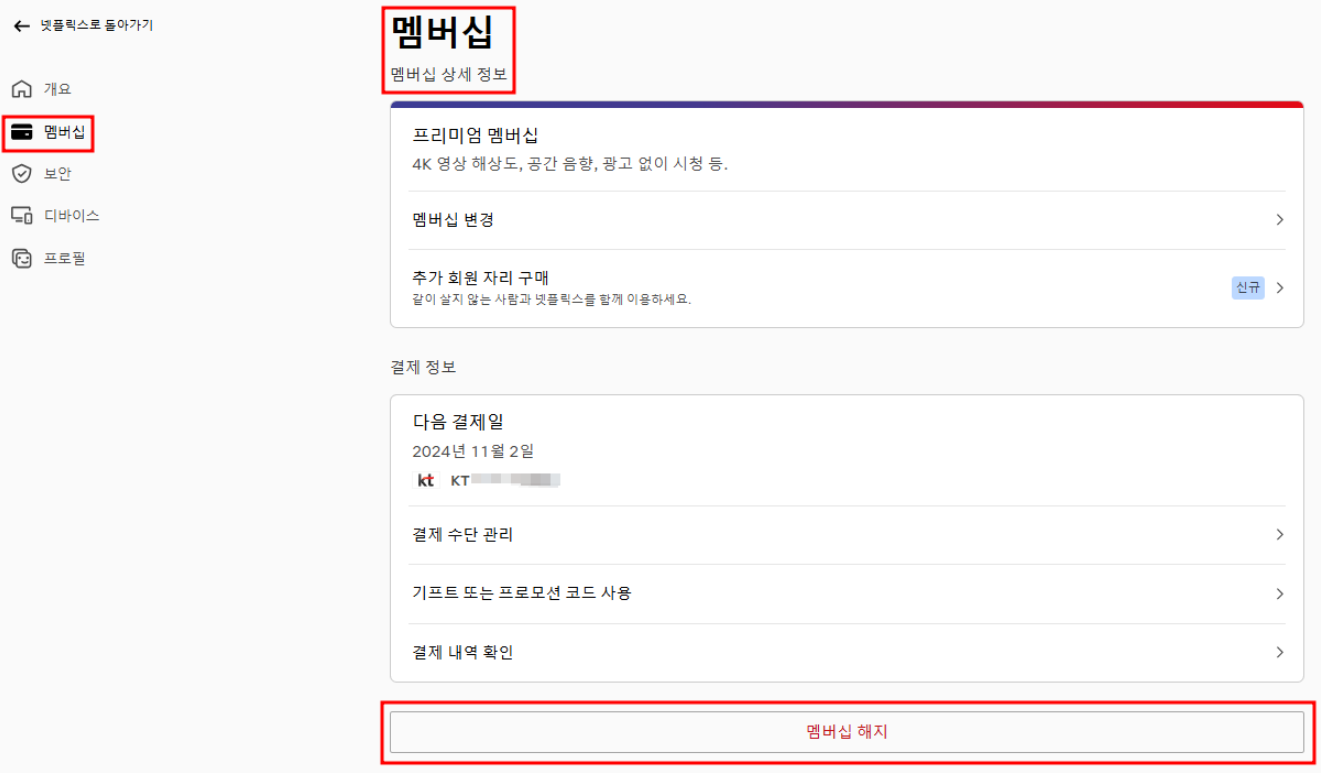This screenshot has width=1321, height=773.
Task: Open 결제 수단 관리
Action: tap(847, 535)
